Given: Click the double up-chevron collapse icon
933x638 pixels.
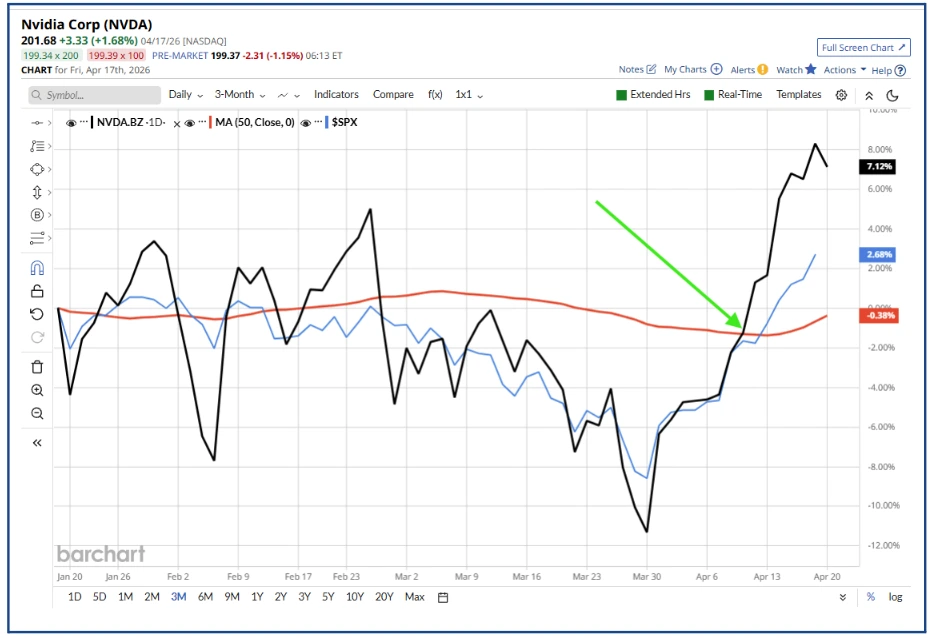Looking at the screenshot, I should [x=869, y=95].
